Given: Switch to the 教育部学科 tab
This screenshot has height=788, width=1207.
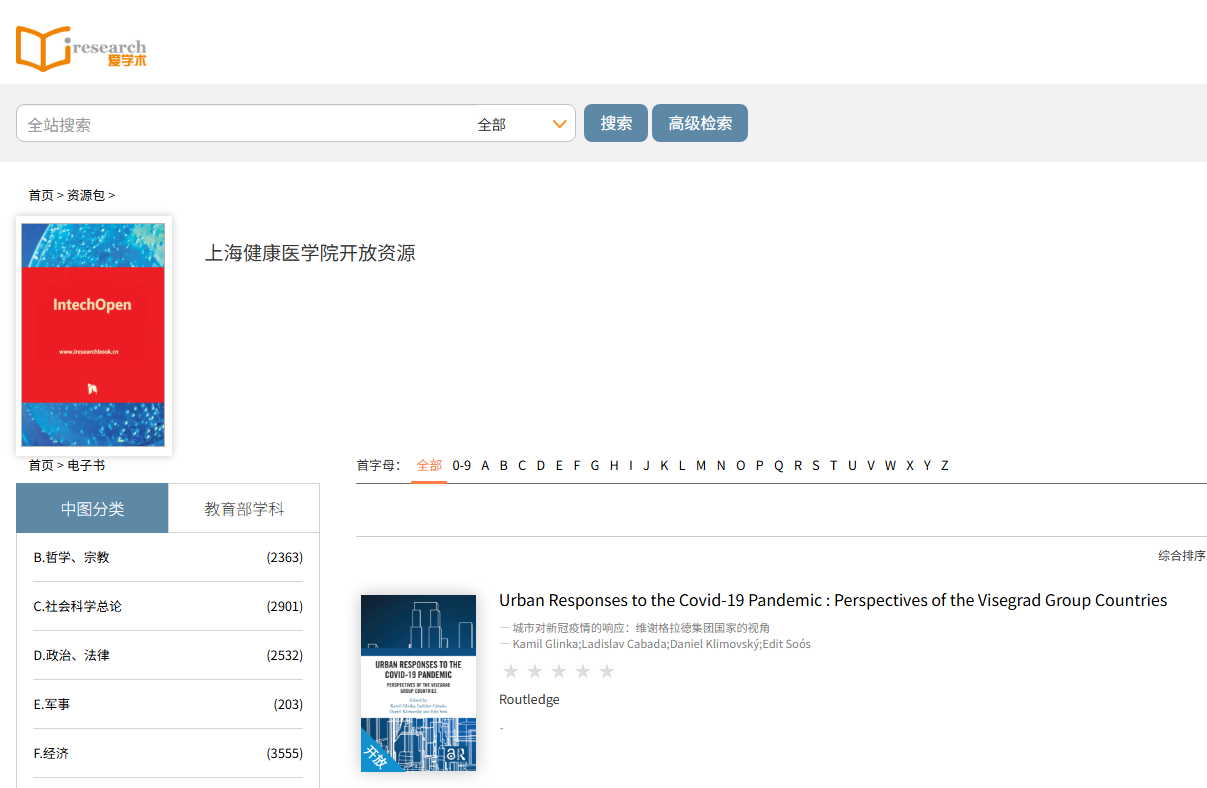Looking at the screenshot, I should 244,509.
